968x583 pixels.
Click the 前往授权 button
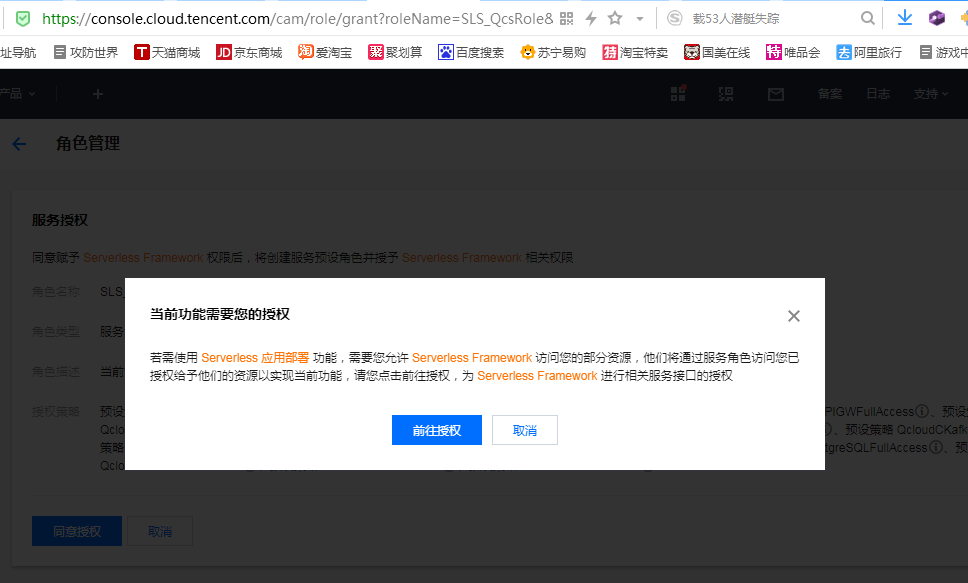436,430
